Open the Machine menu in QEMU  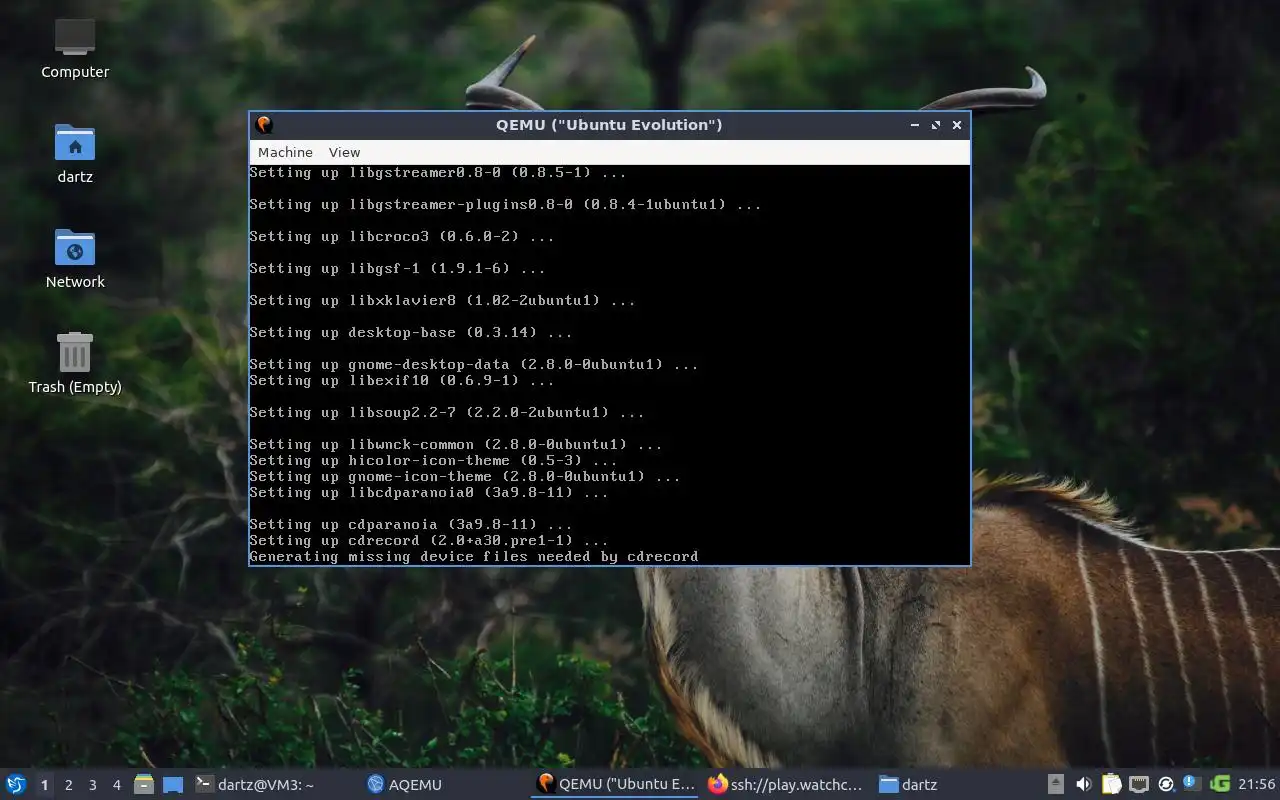pyautogui.click(x=285, y=152)
